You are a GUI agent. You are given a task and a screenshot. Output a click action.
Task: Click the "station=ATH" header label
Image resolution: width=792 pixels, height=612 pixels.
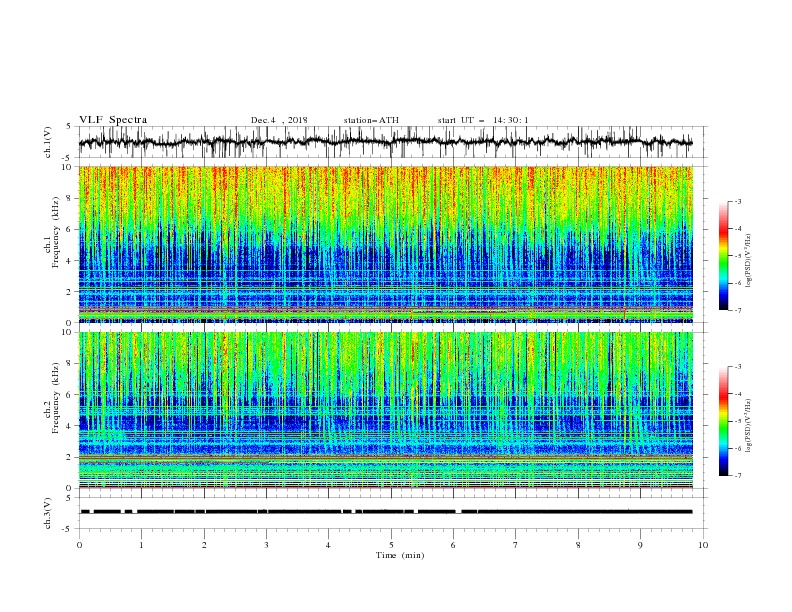(x=371, y=120)
